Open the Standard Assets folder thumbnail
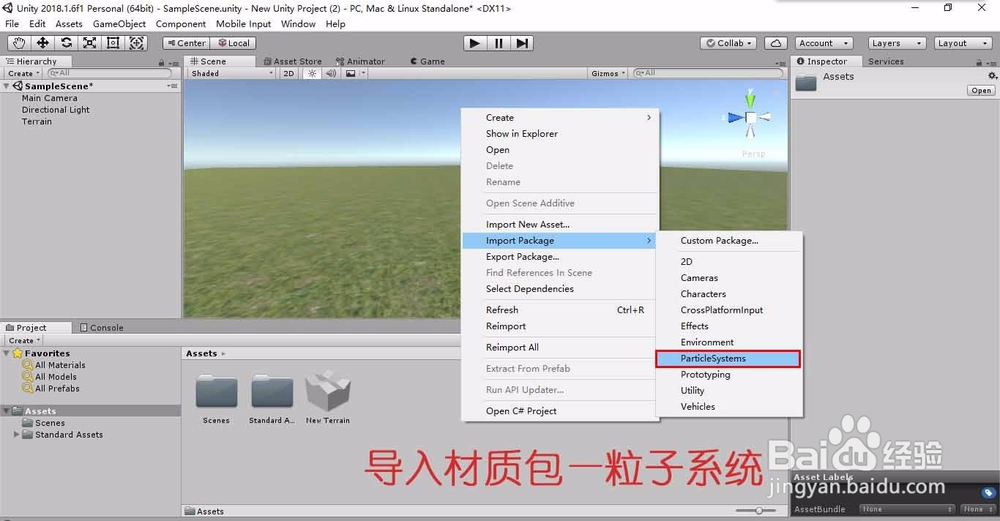The image size is (1000, 521). [272, 392]
